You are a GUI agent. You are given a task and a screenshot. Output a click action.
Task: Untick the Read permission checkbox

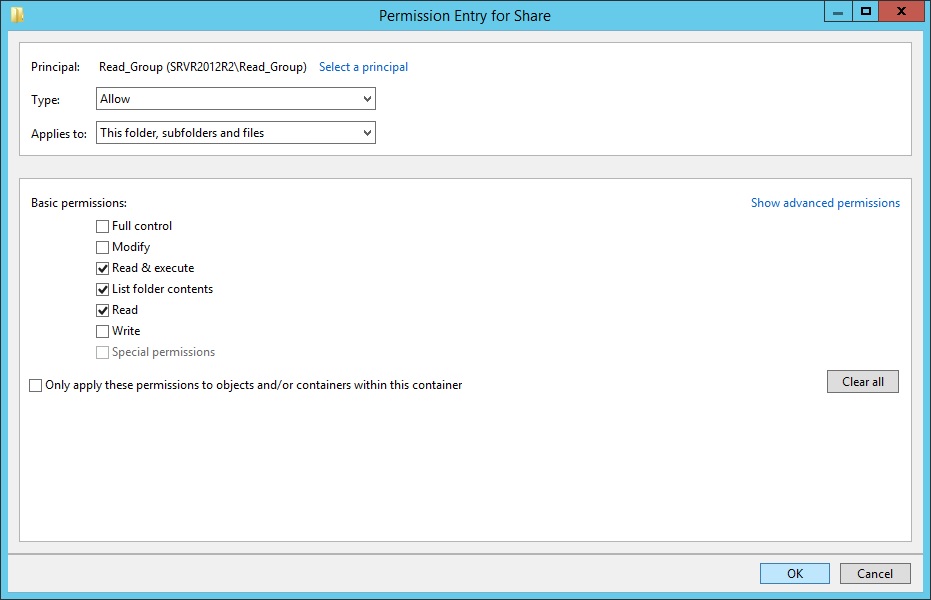103,311
